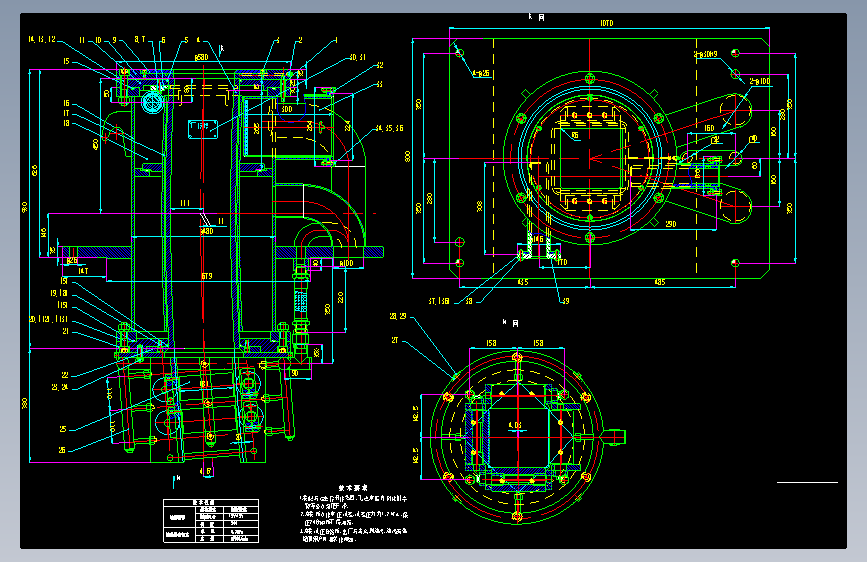
Task: Select the "28, 29" callout label
Action: click(x=398, y=316)
